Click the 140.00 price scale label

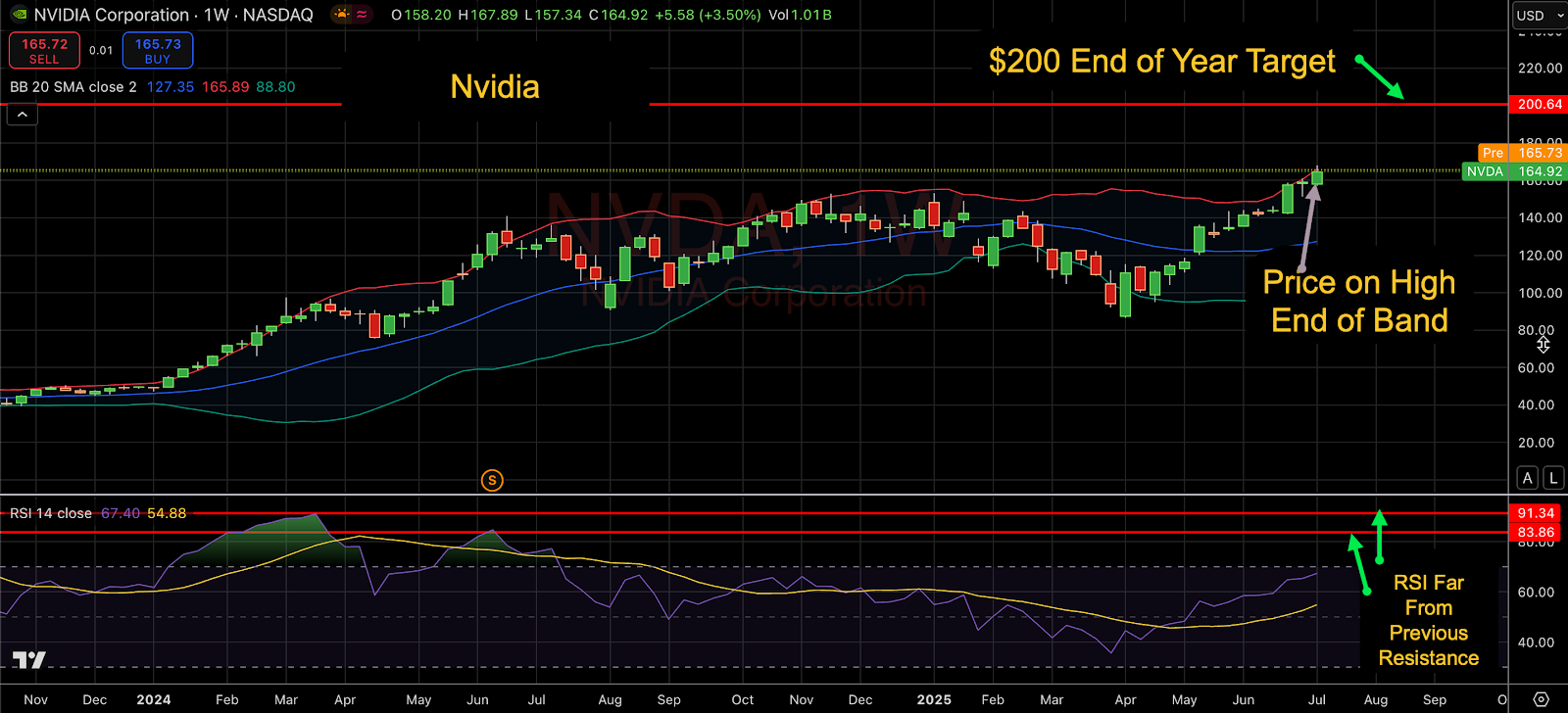point(1541,217)
